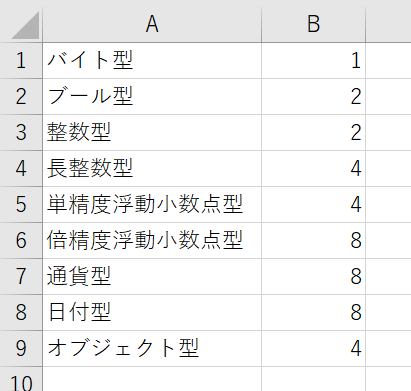This screenshot has height=391, width=411.
Task: Click cell containing ブール型
Action: click(152, 96)
